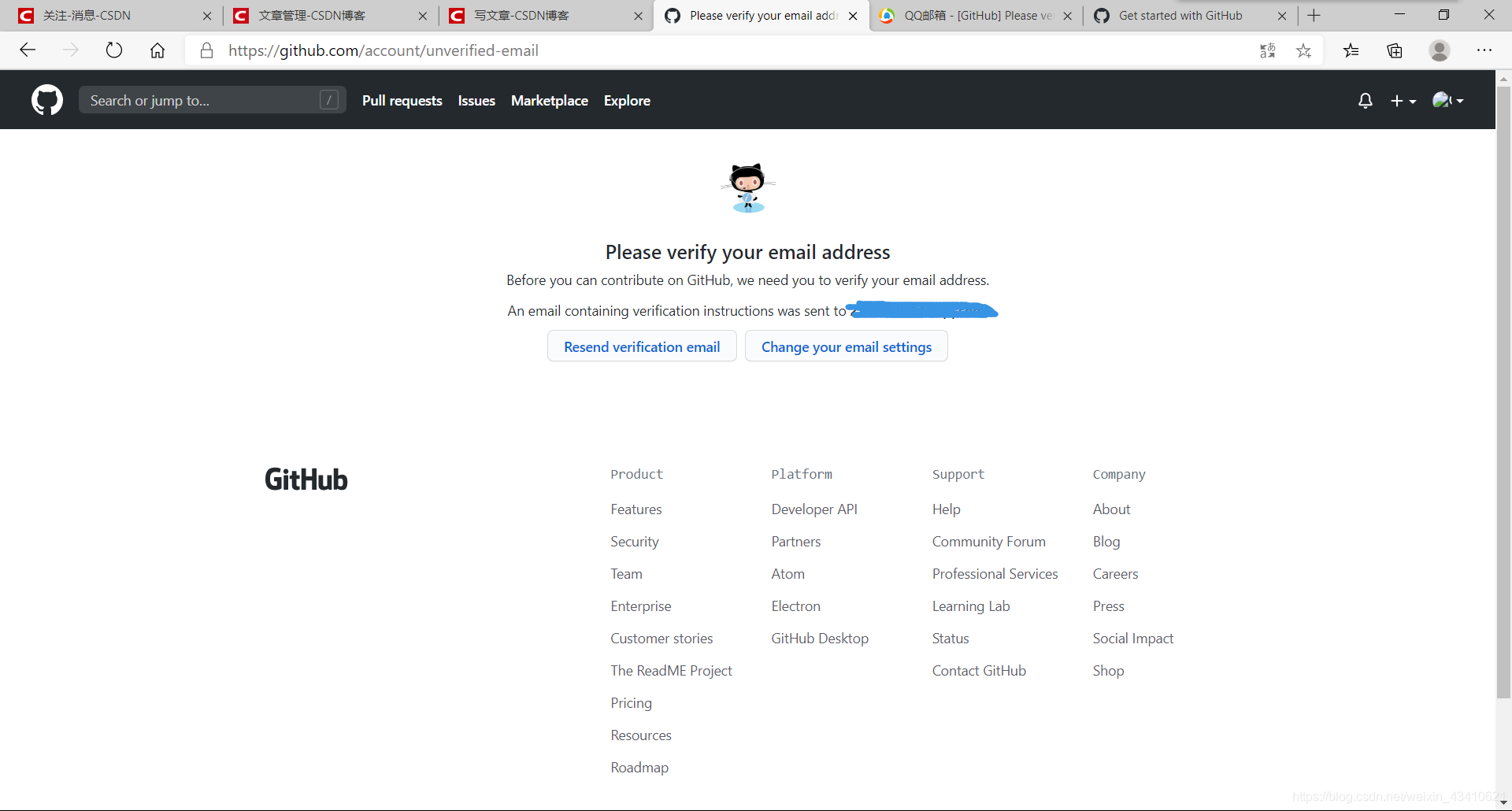1512x811 pixels.
Task: Click the page vertical scrollbar thumb
Action: click(1503, 392)
